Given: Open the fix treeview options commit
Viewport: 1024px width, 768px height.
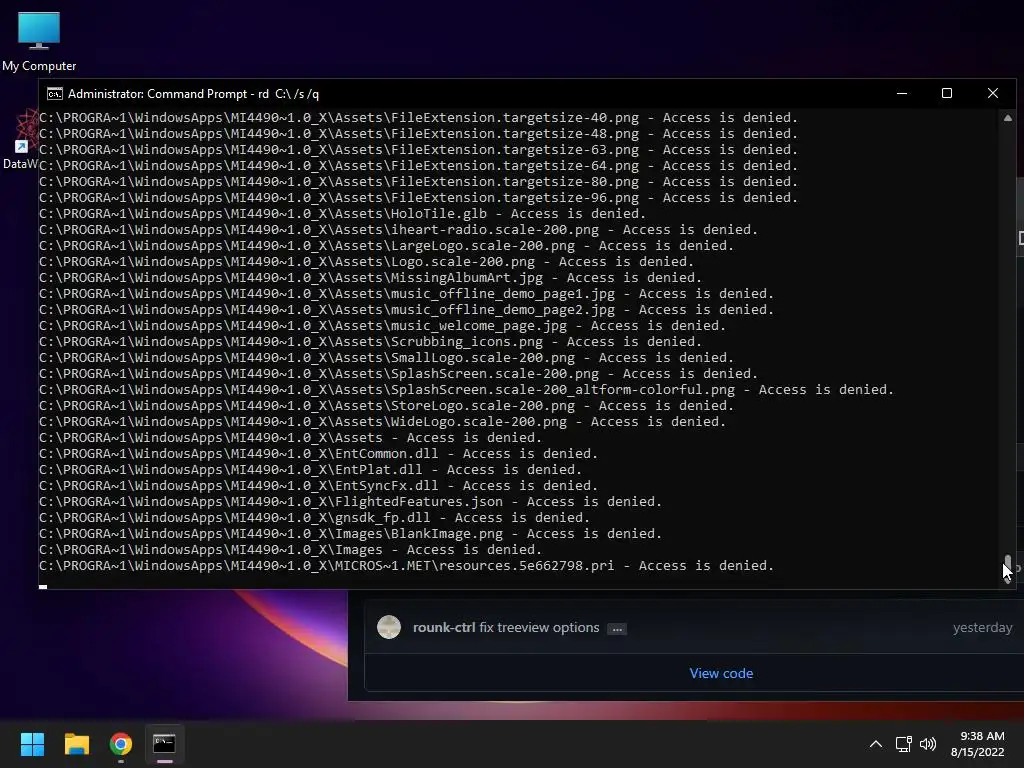Looking at the screenshot, I should click(x=539, y=628).
